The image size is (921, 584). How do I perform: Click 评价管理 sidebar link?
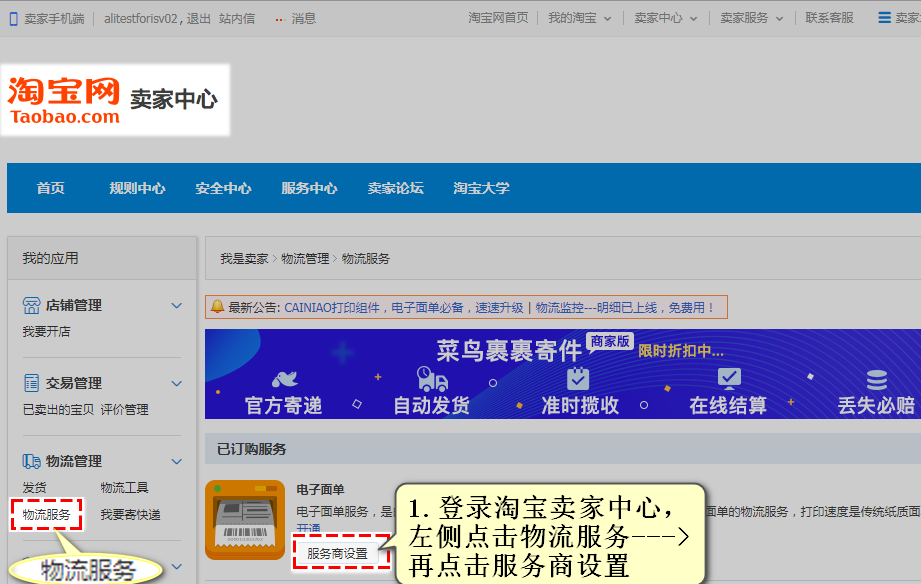tap(125, 410)
